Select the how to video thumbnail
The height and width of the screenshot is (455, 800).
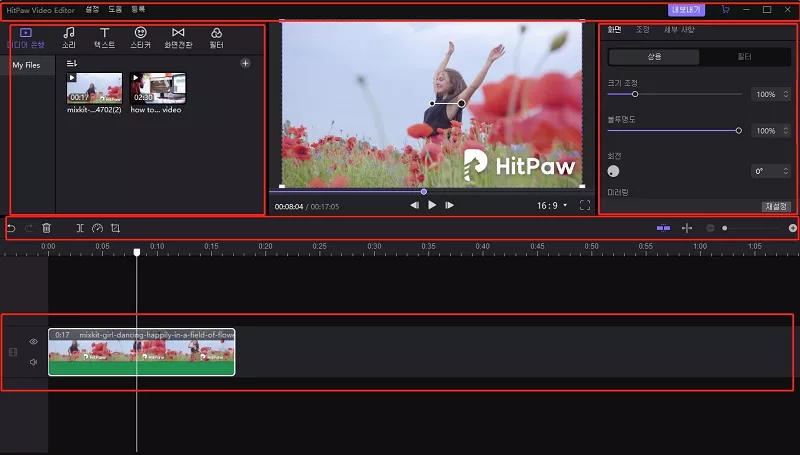(x=157, y=89)
